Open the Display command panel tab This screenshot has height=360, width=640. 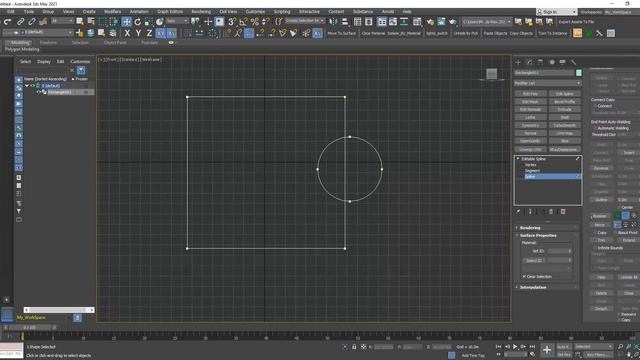tap(562, 62)
